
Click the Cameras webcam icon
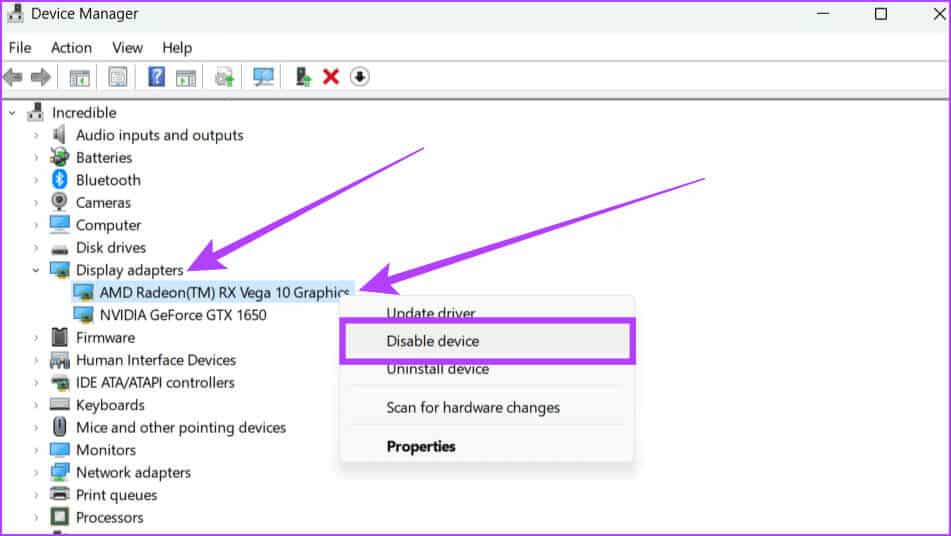click(x=59, y=202)
